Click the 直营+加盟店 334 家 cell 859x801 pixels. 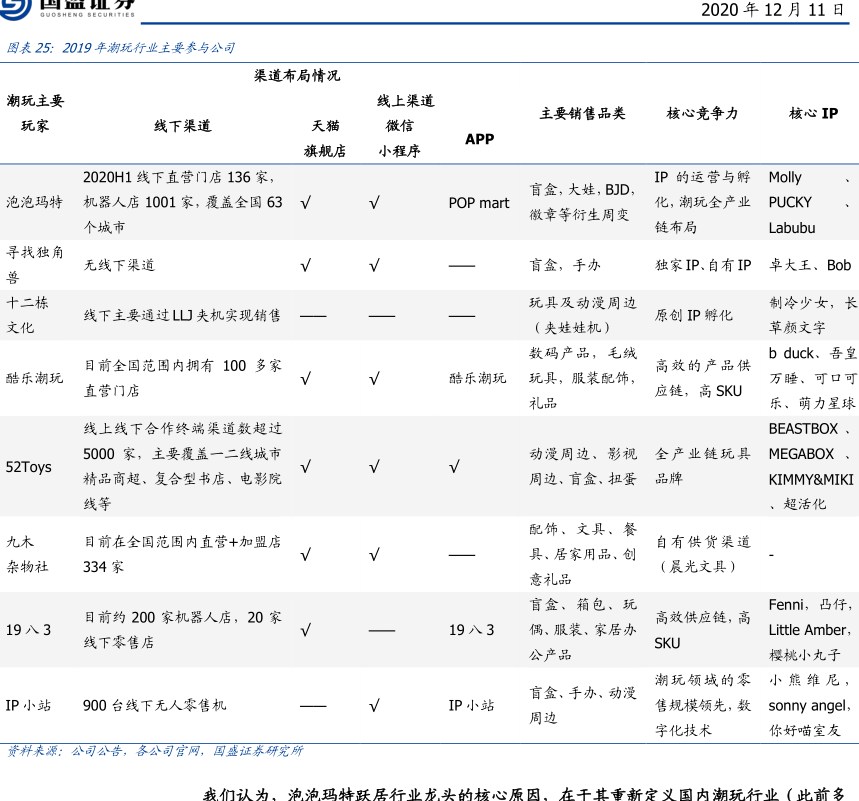tap(182, 554)
